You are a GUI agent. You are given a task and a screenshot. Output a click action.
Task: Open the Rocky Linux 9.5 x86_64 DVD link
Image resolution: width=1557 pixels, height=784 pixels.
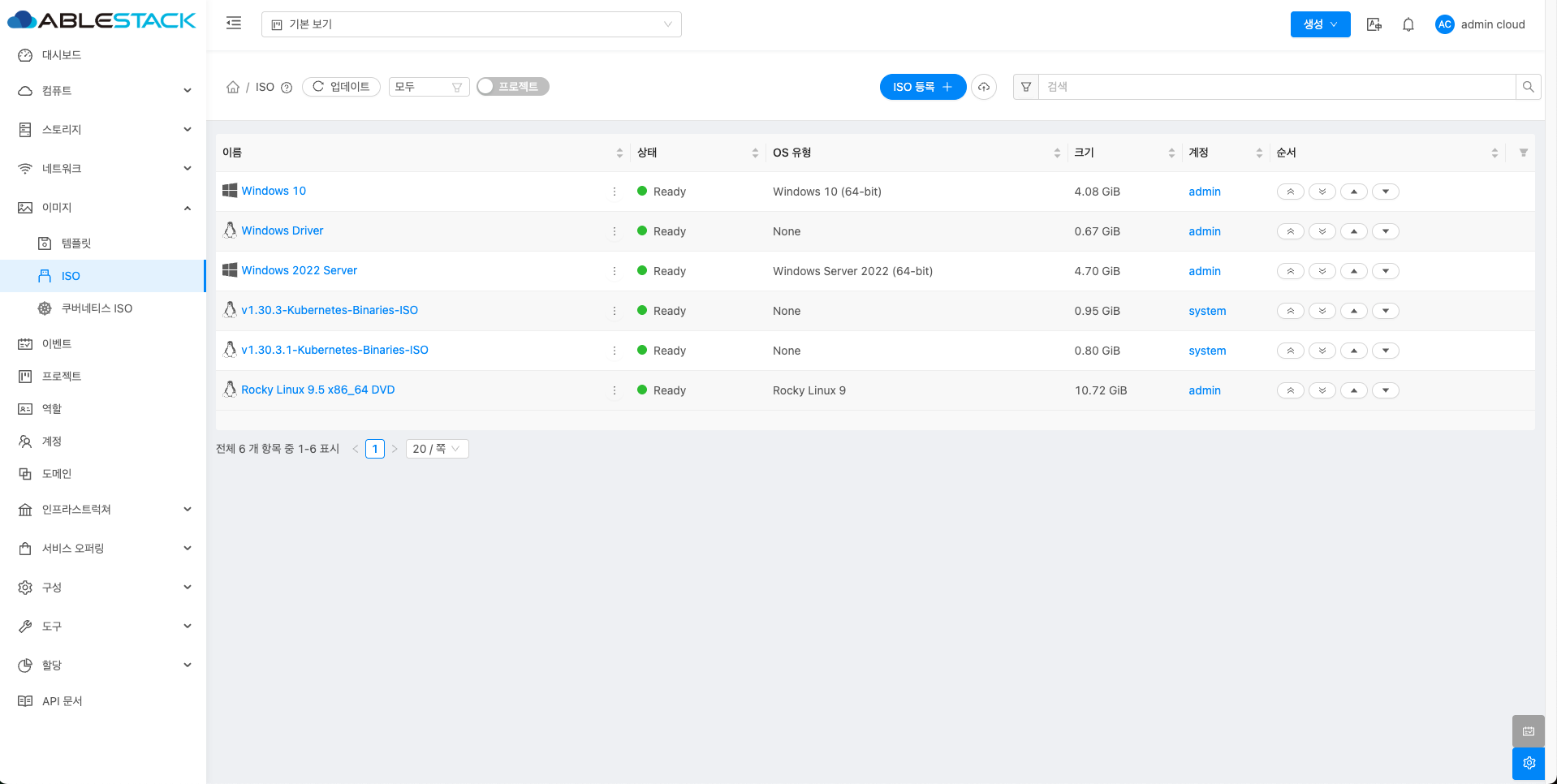point(317,390)
